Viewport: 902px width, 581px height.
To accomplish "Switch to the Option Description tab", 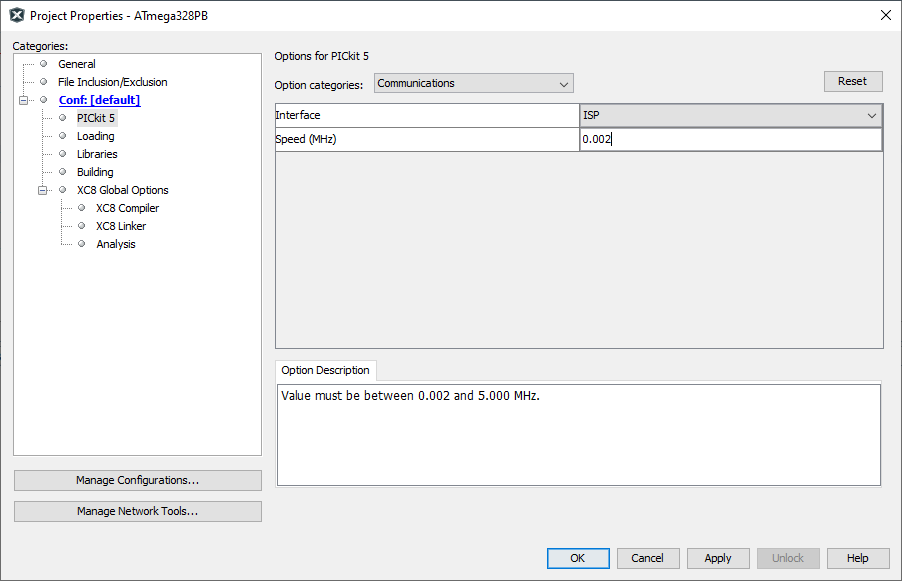I will pos(325,370).
